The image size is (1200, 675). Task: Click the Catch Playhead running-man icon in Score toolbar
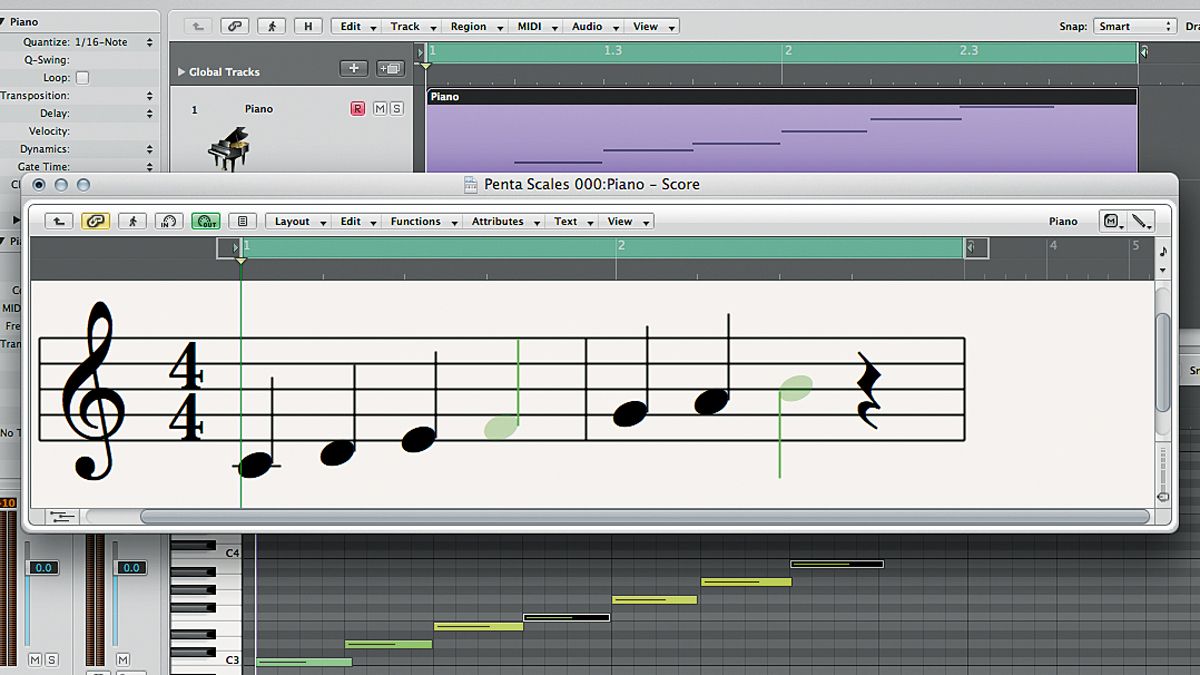coord(132,222)
